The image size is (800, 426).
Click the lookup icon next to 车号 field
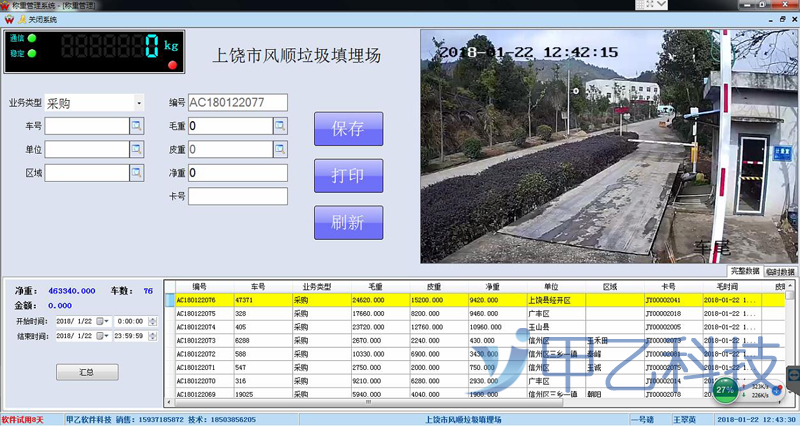pos(136,126)
